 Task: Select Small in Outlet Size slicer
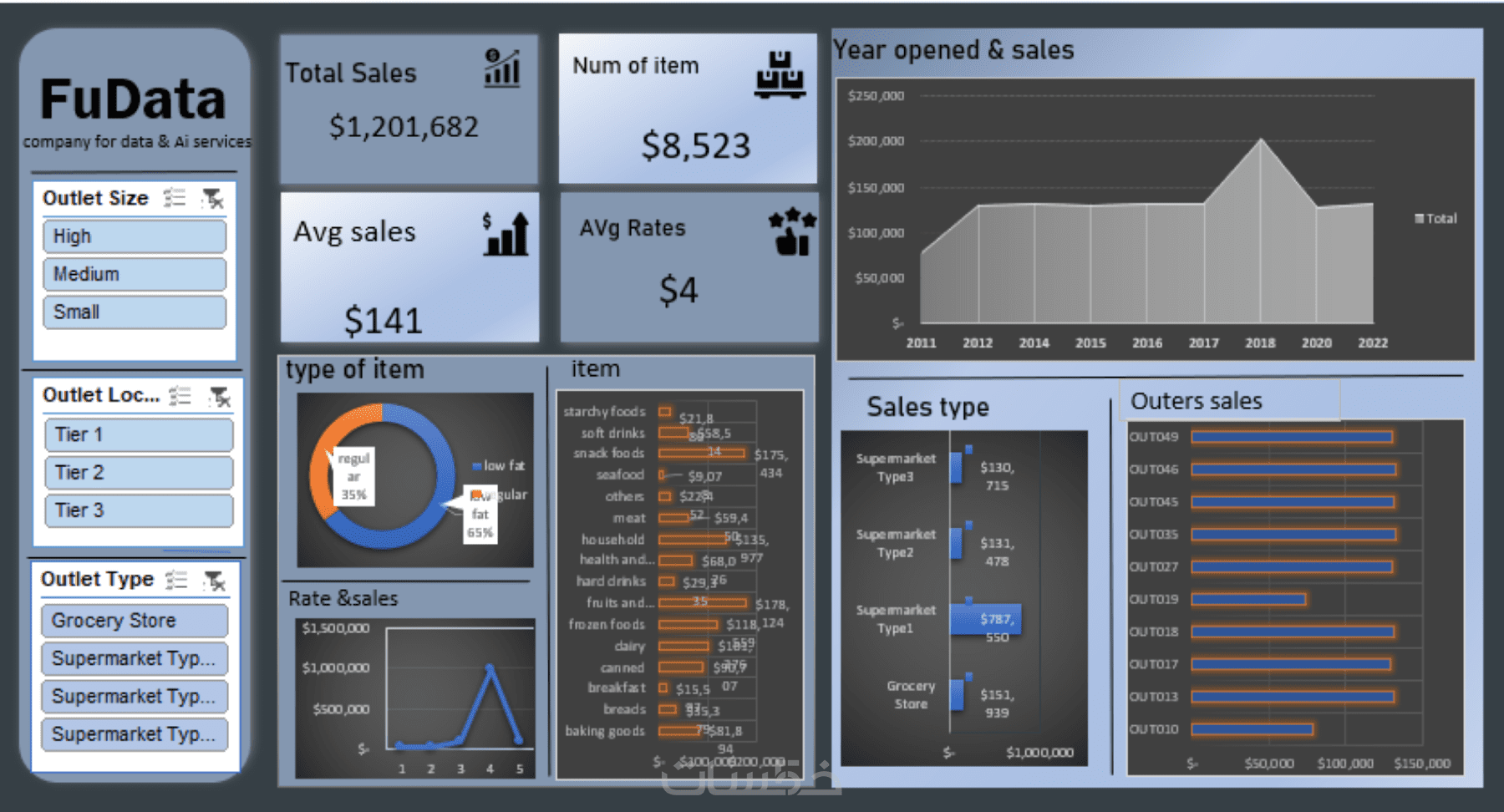[135, 312]
